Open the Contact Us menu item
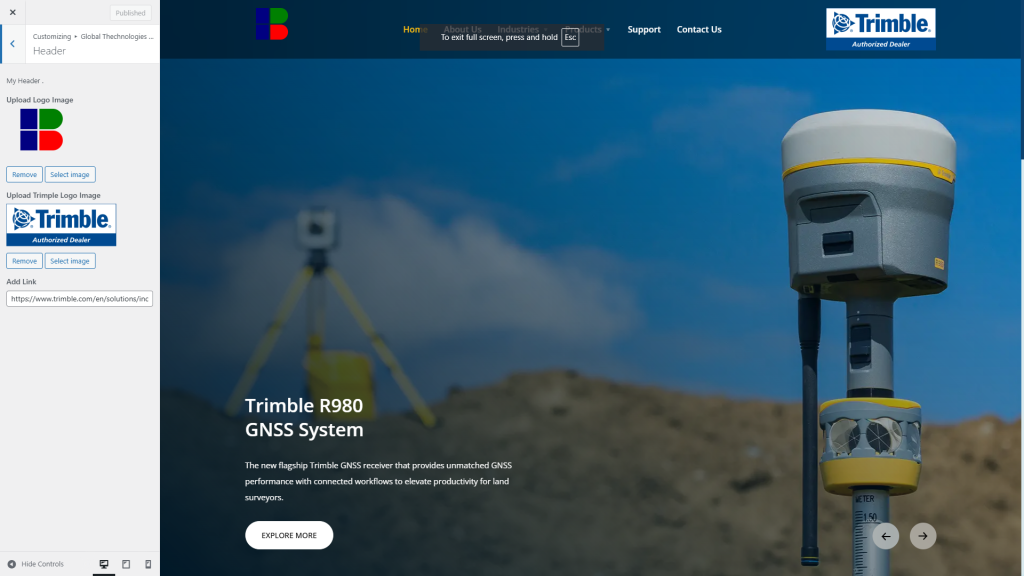 pyautogui.click(x=699, y=29)
